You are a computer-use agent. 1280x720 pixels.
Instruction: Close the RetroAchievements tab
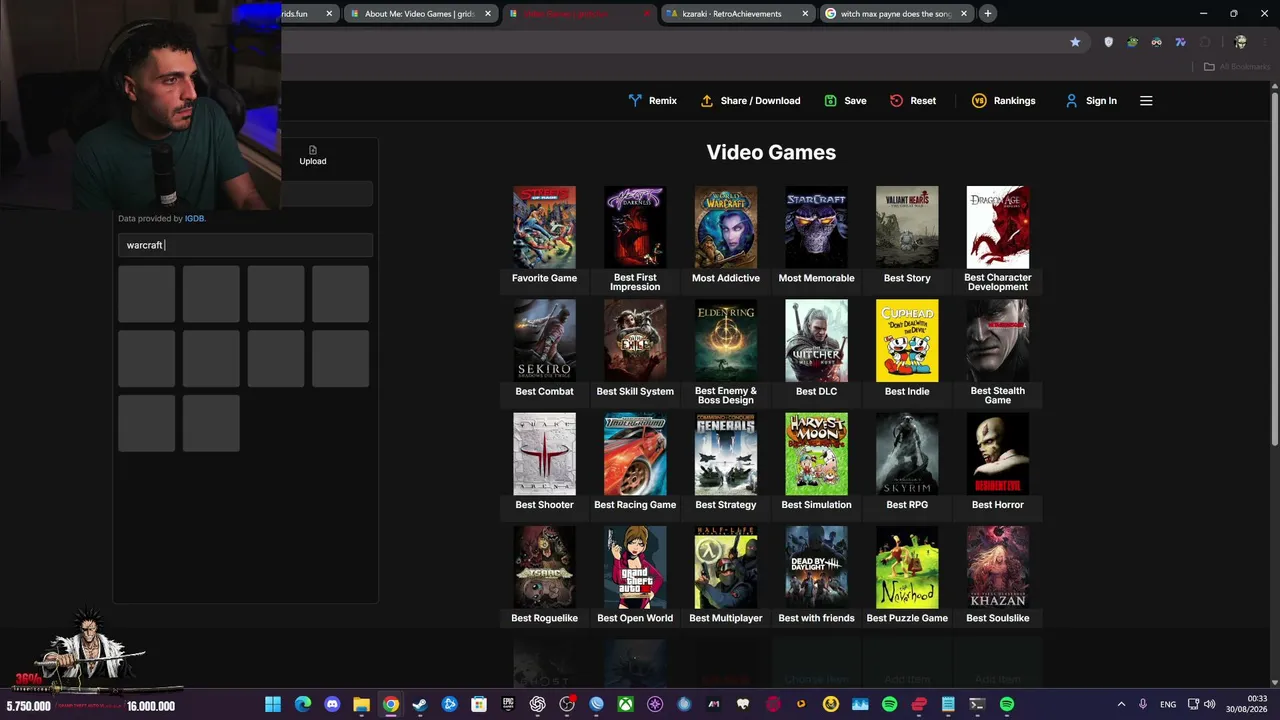pos(805,14)
